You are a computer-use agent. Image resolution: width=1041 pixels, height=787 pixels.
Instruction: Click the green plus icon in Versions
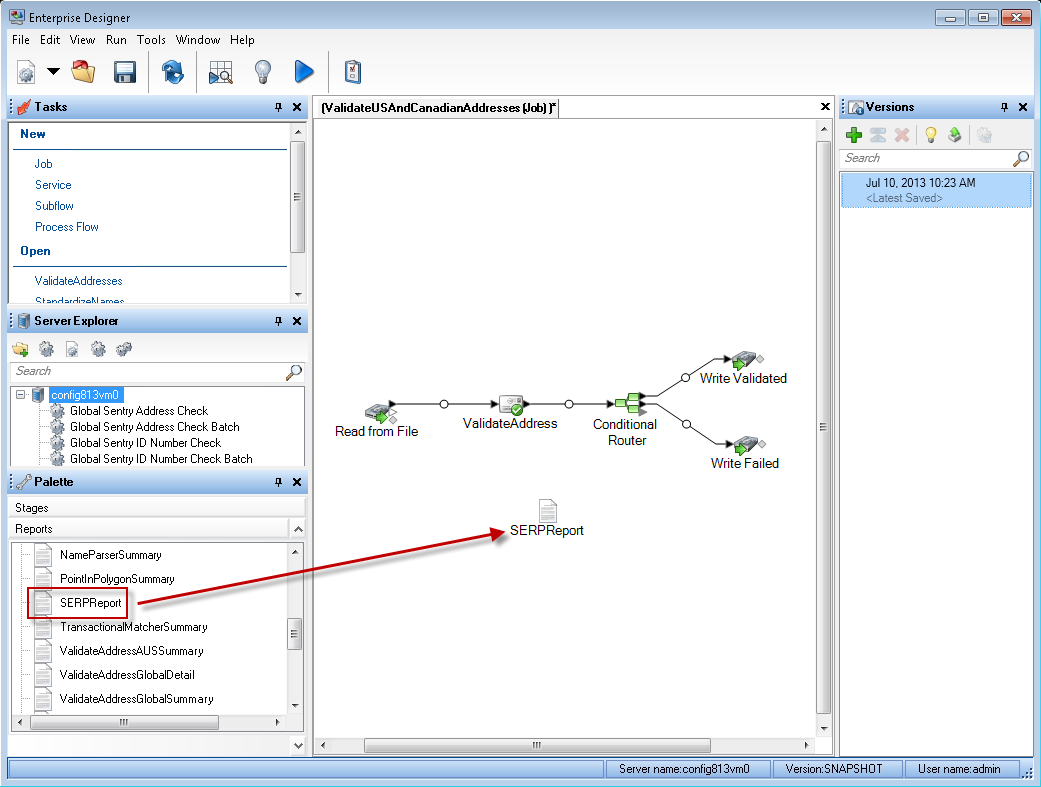(x=854, y=135)
